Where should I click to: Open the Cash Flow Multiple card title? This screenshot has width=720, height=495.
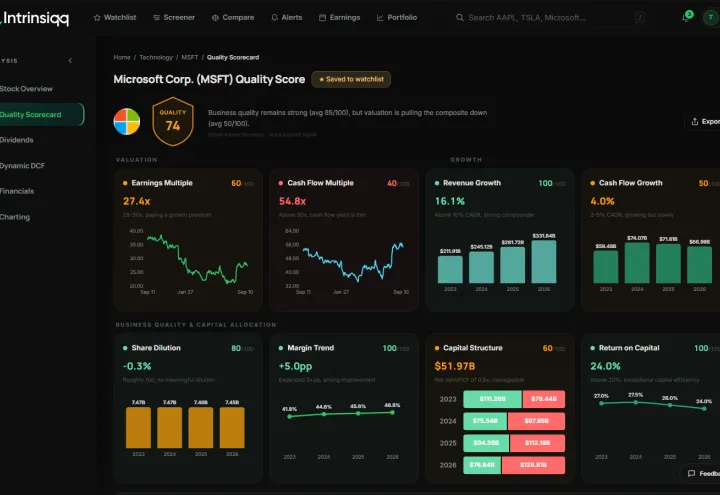(320, 183)
